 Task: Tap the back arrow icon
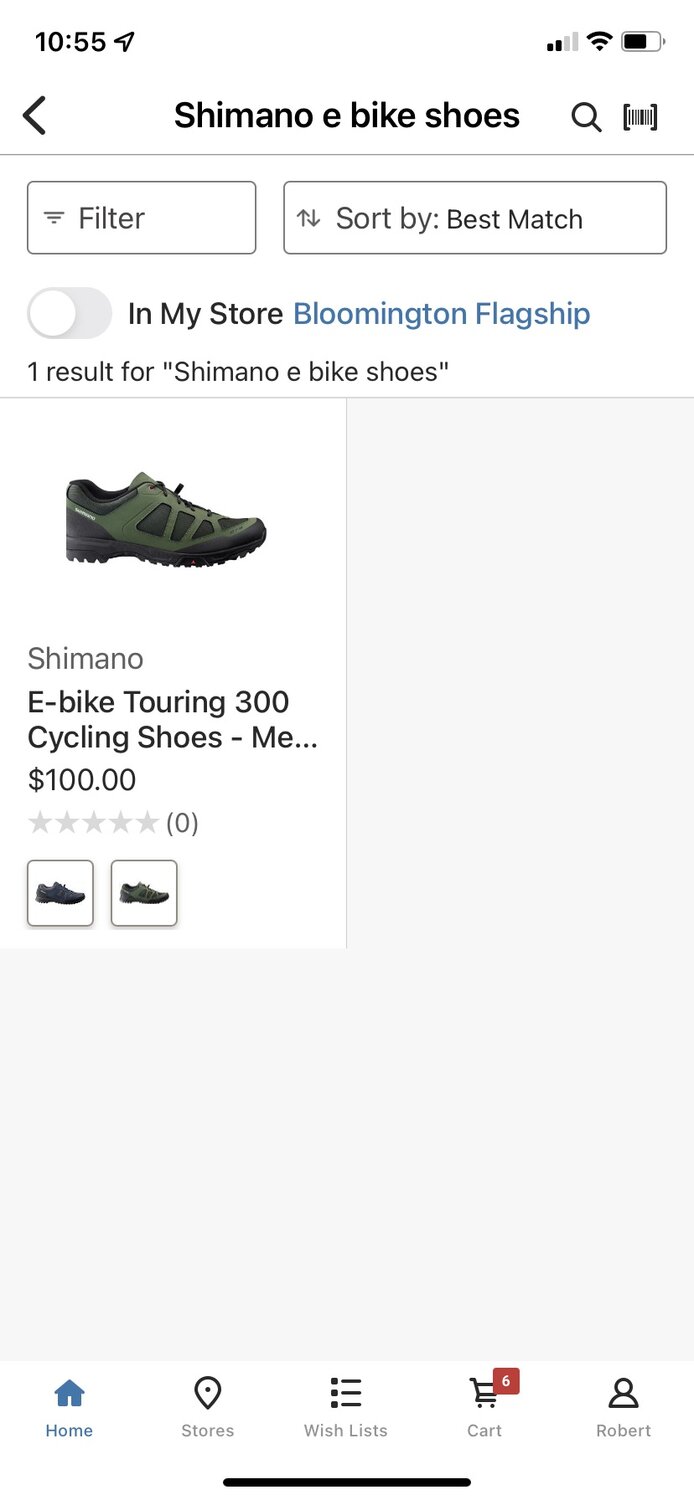tap(35, 116)
